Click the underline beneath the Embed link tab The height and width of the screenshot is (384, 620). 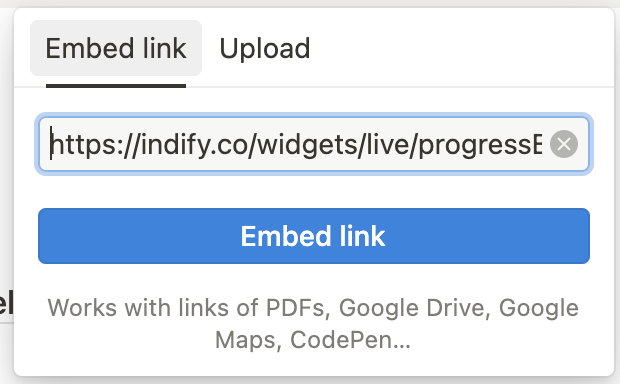[x=116, y=86]
